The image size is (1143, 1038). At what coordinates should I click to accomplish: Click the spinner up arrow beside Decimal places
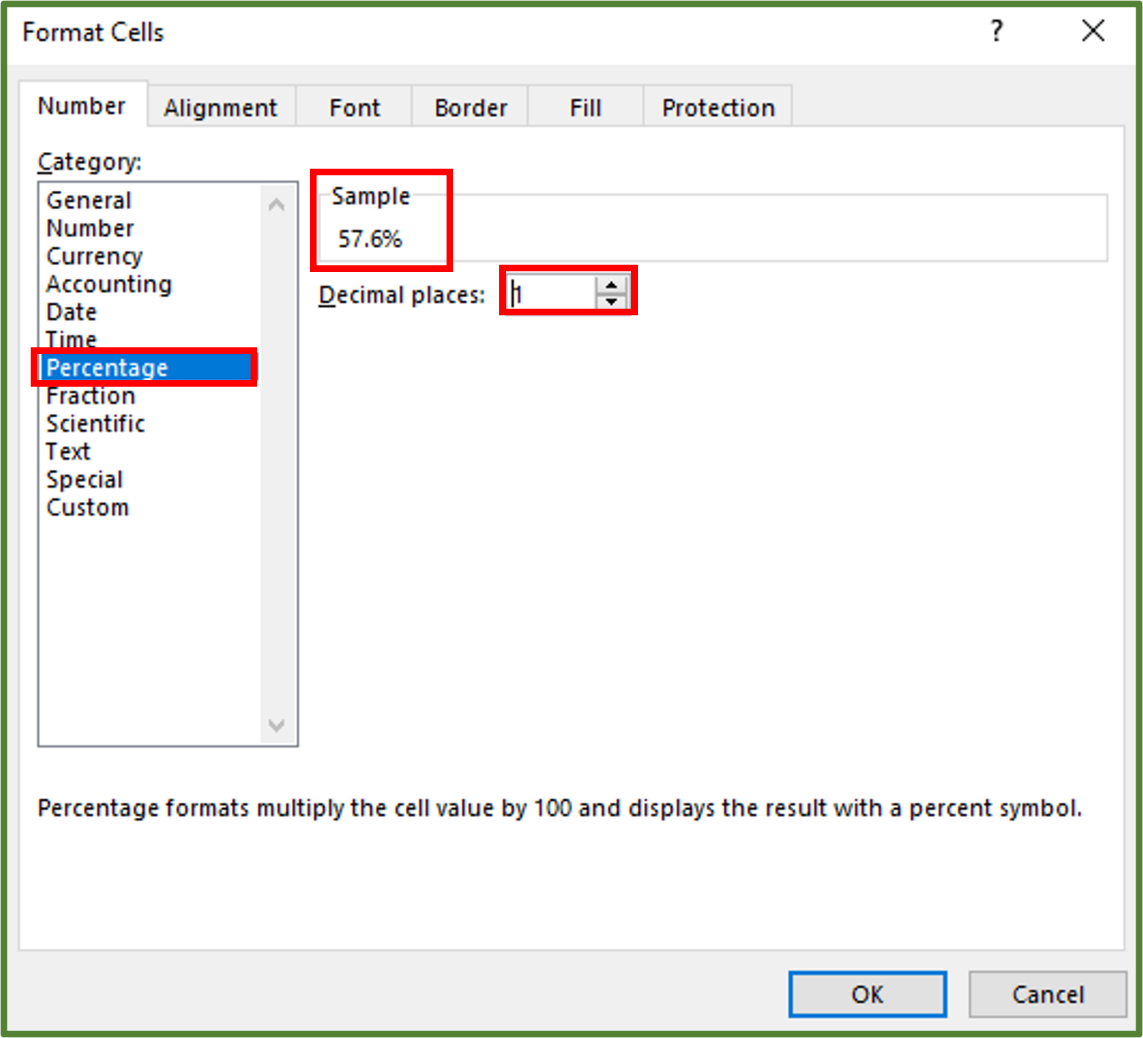(611, 284)
